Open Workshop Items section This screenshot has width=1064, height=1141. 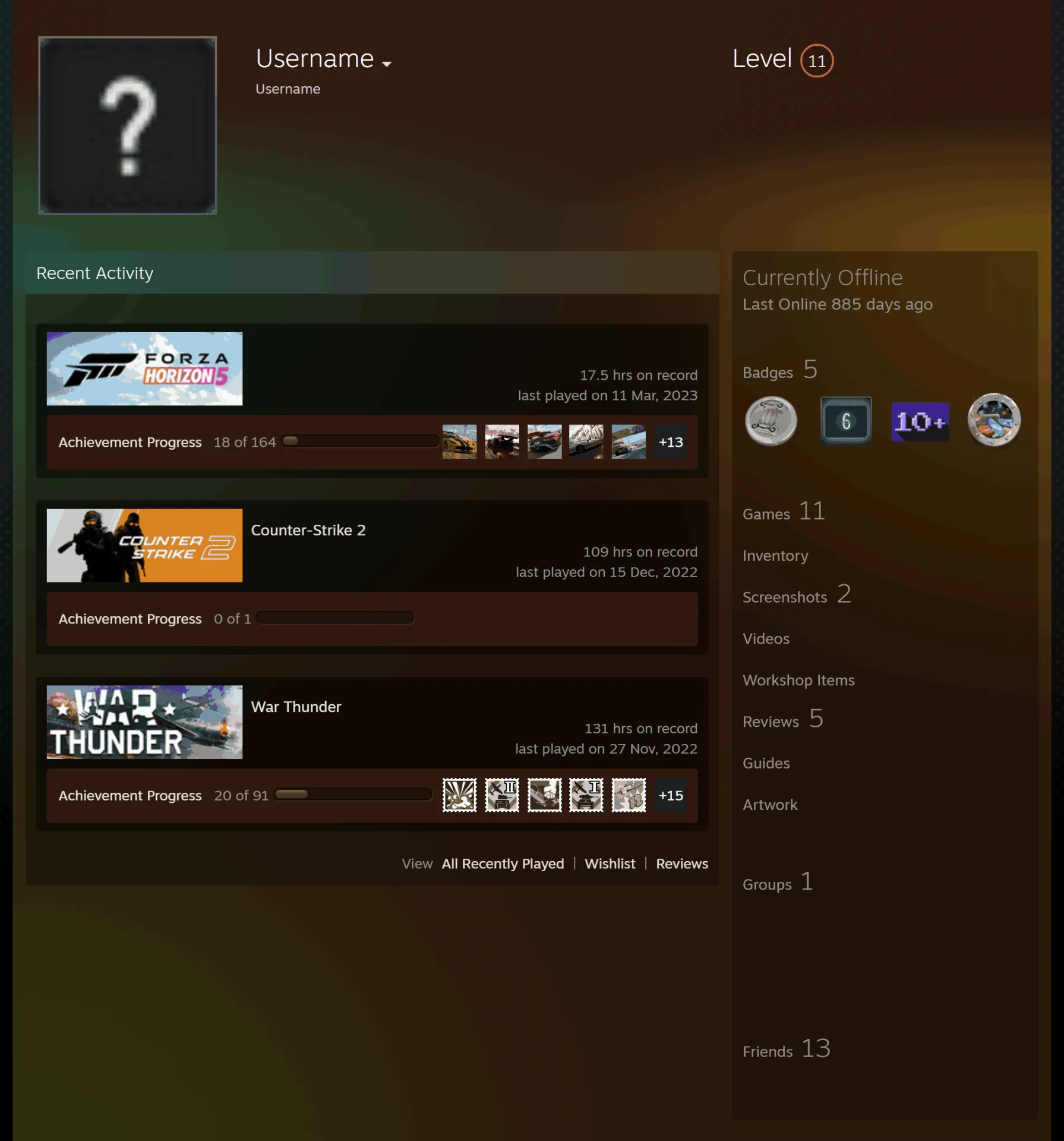pos(798,680)
